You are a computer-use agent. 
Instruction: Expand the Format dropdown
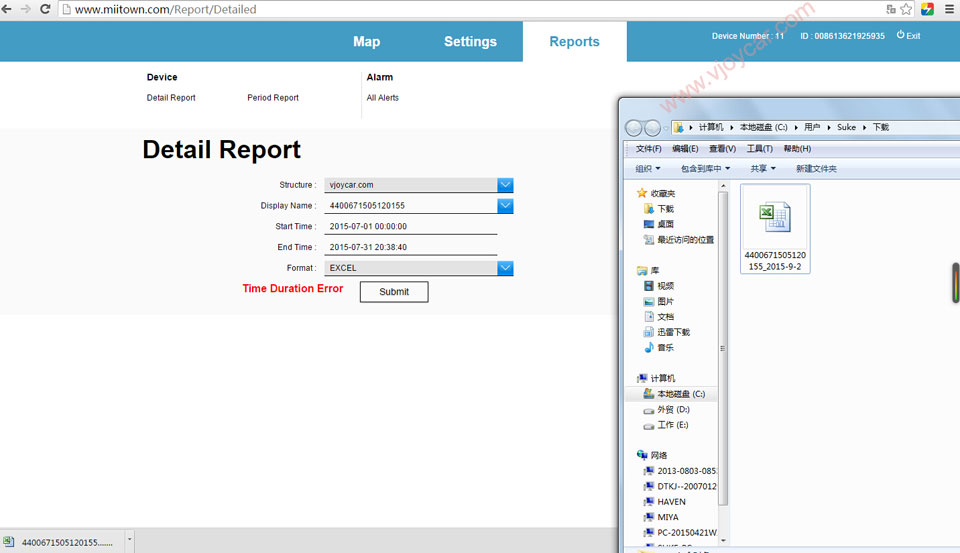(505, 268)
